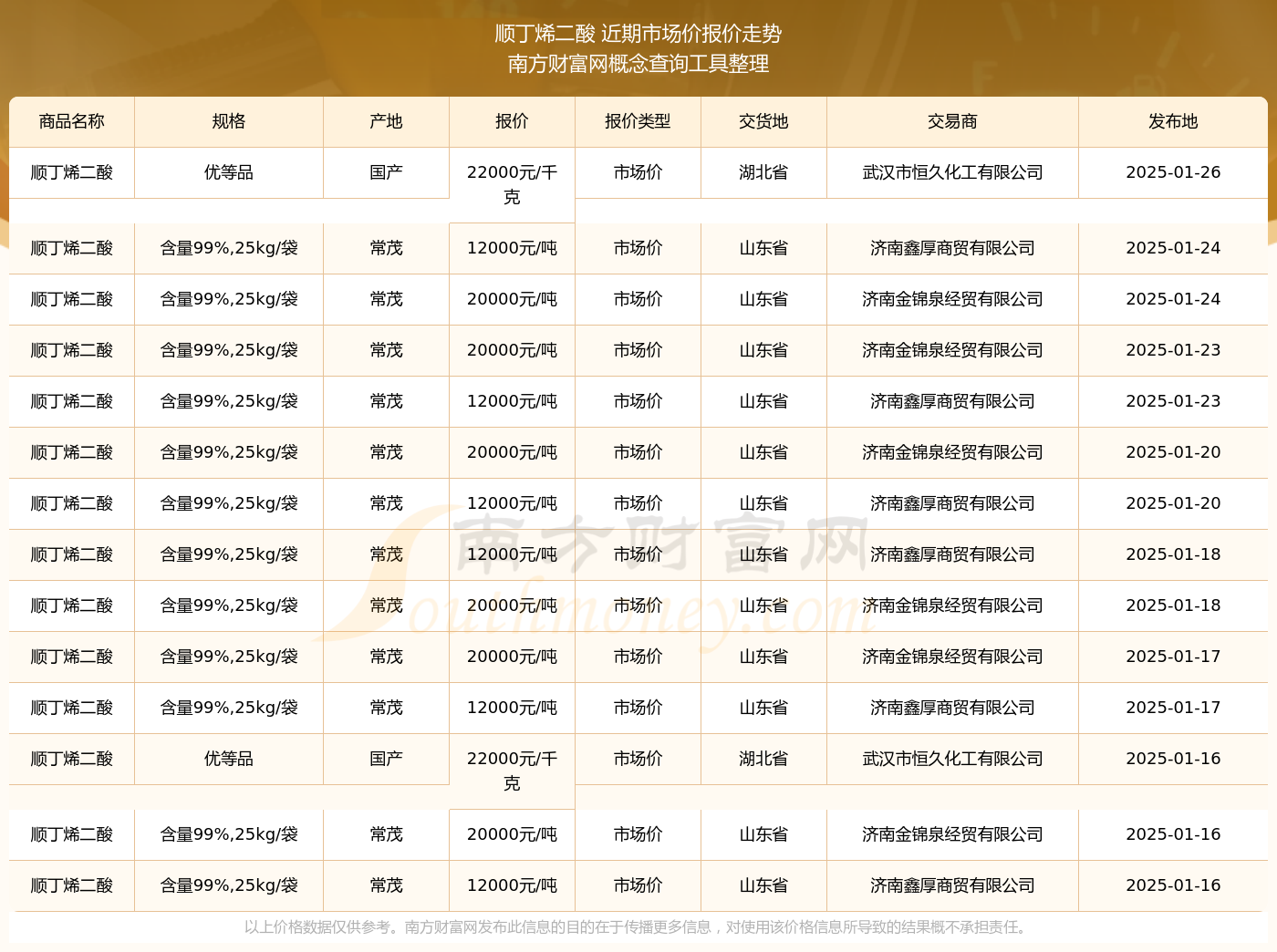Image resolution: width=1277 pixels, height=952 pixels.
Task: Click 优等品 in the 2025-01-16 row
Action: (229, 759)
